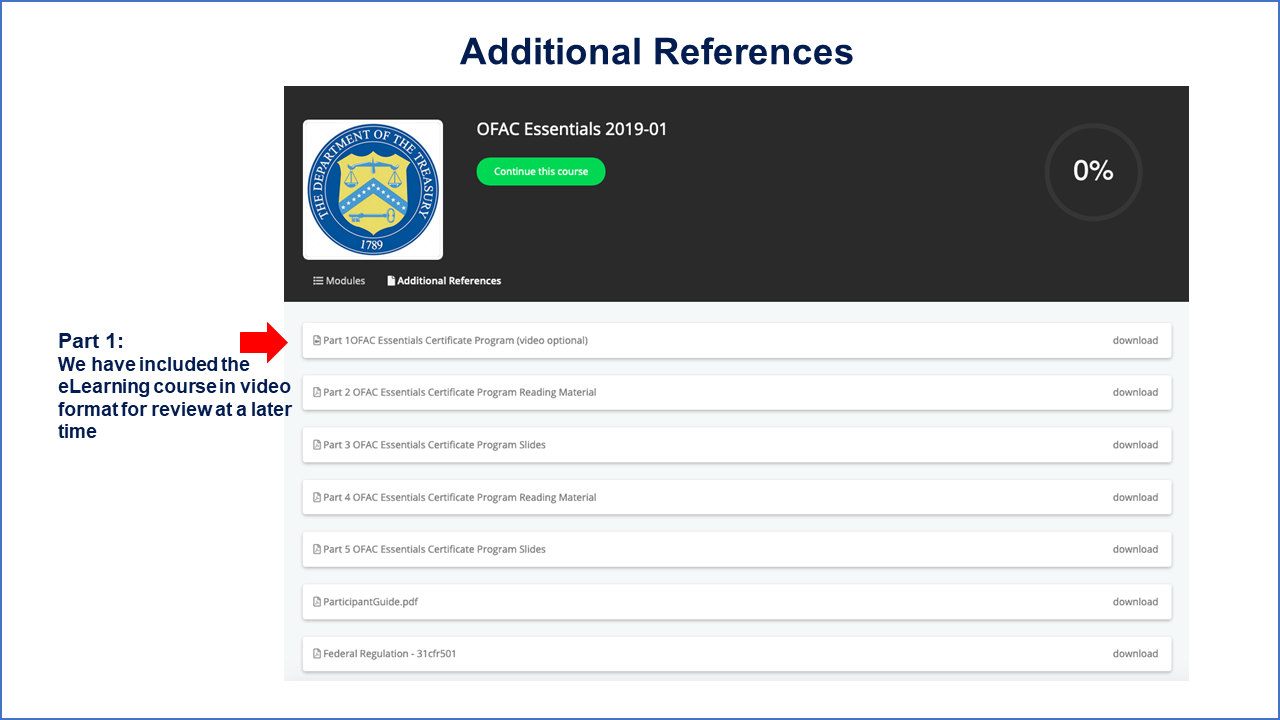Image resolution: width=1280 pixels, height=720 pixels.
Task: Select Part 1 OFAC Essentials Certificate Program text
Action: coord(456,340)
